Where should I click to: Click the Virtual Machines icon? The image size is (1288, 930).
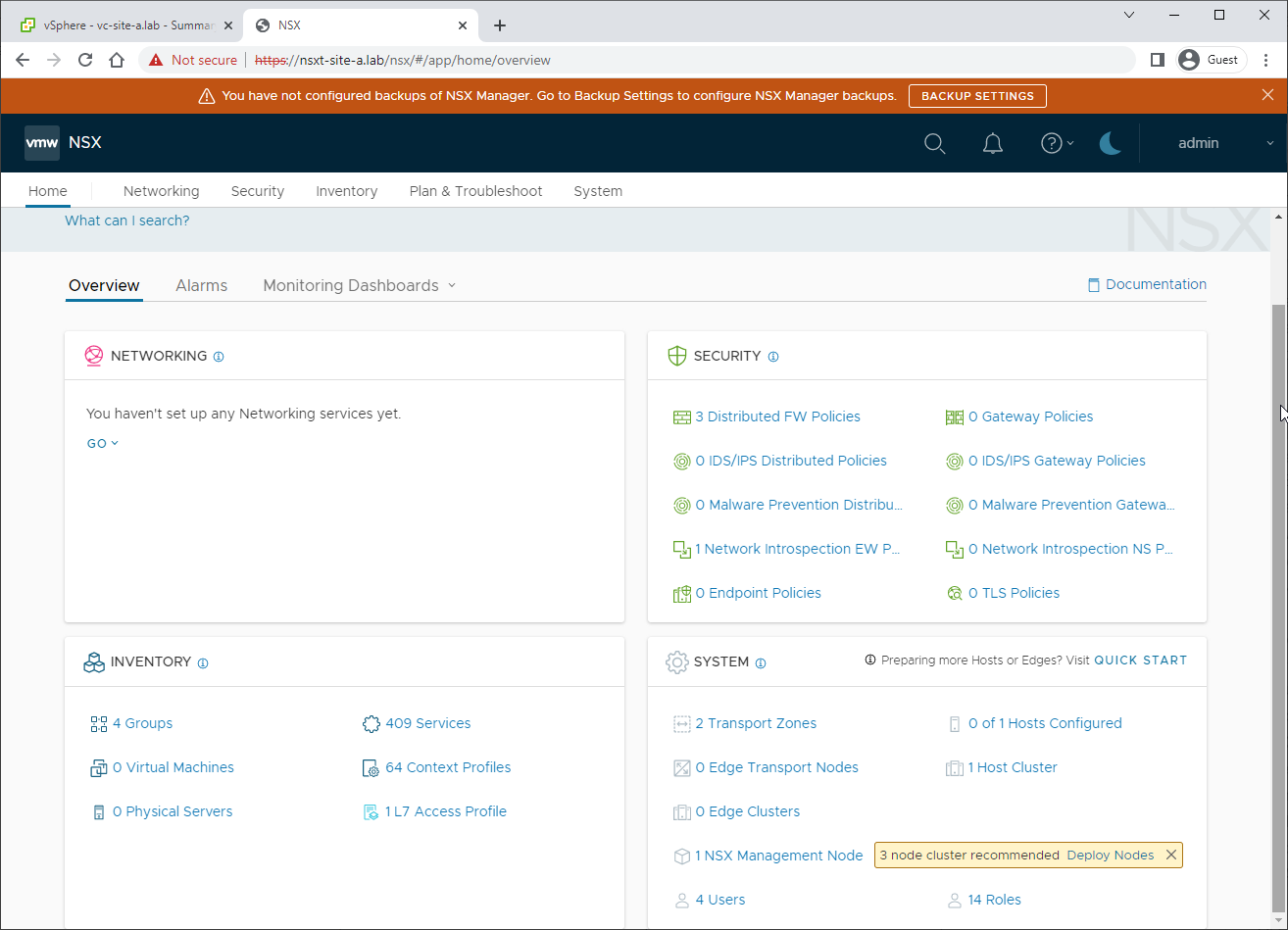pos(99,768)
